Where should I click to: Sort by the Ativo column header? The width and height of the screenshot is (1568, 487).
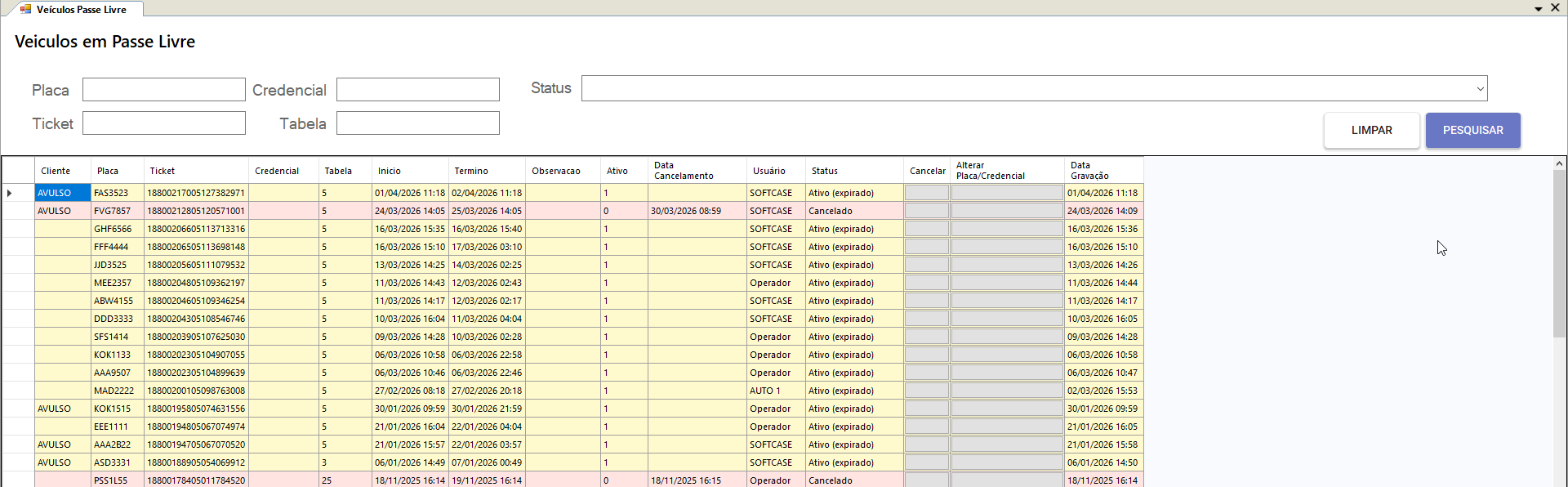pyautogui.click(x=624, y=171)
